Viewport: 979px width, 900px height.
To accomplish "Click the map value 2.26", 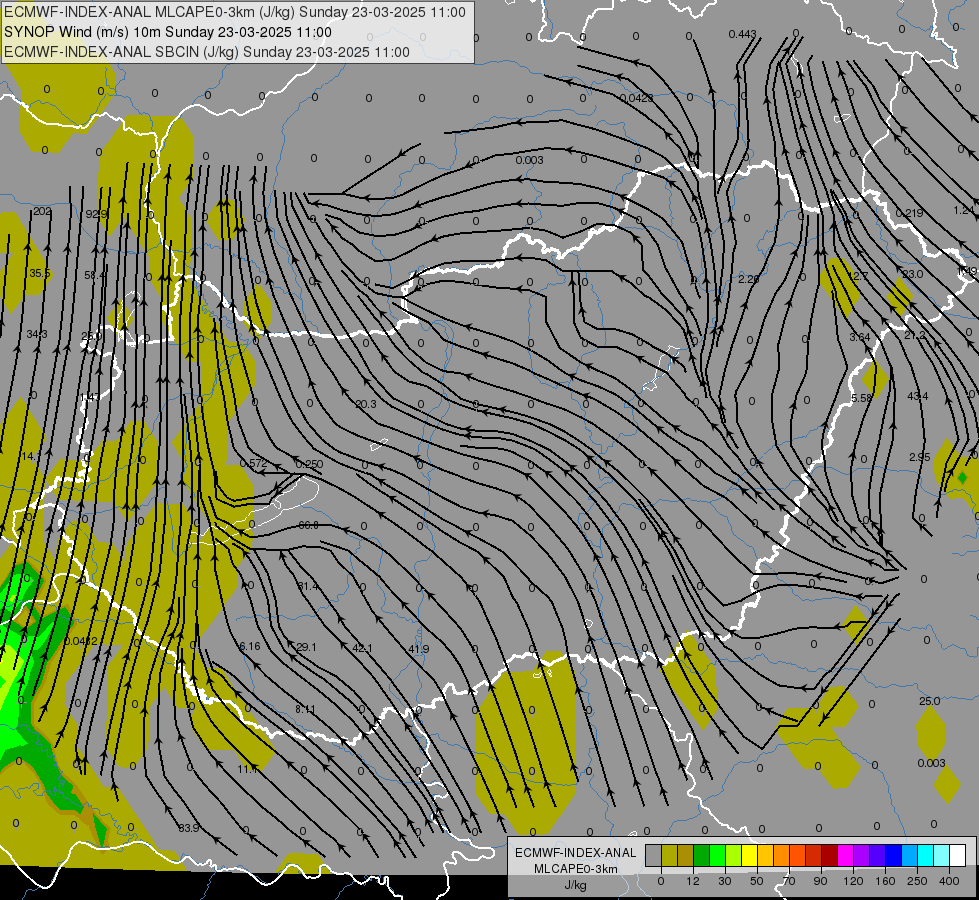I will (x=748, y=279).
